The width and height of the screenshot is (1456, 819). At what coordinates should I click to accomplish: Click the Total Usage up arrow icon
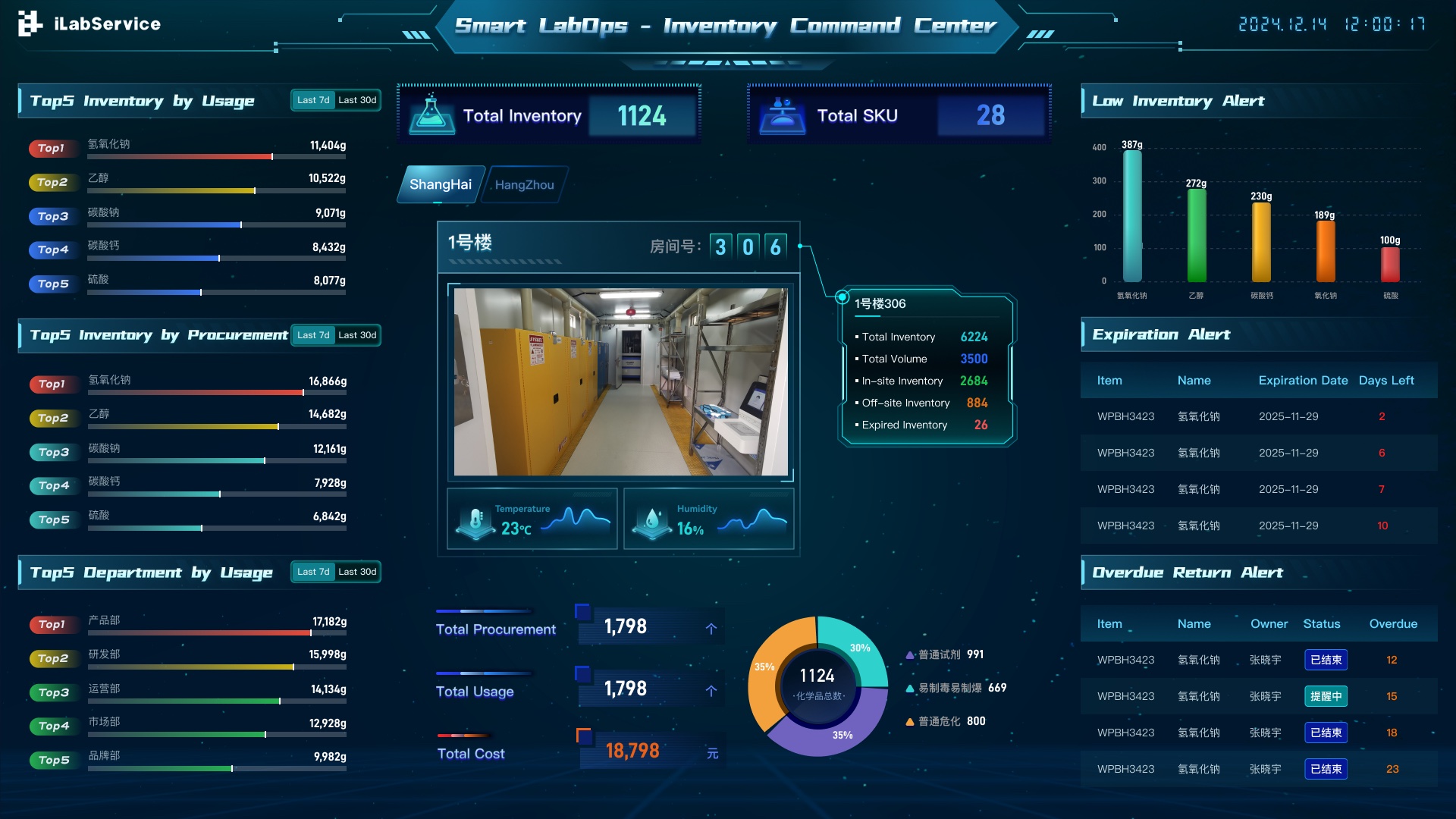(x=711, y=690)
